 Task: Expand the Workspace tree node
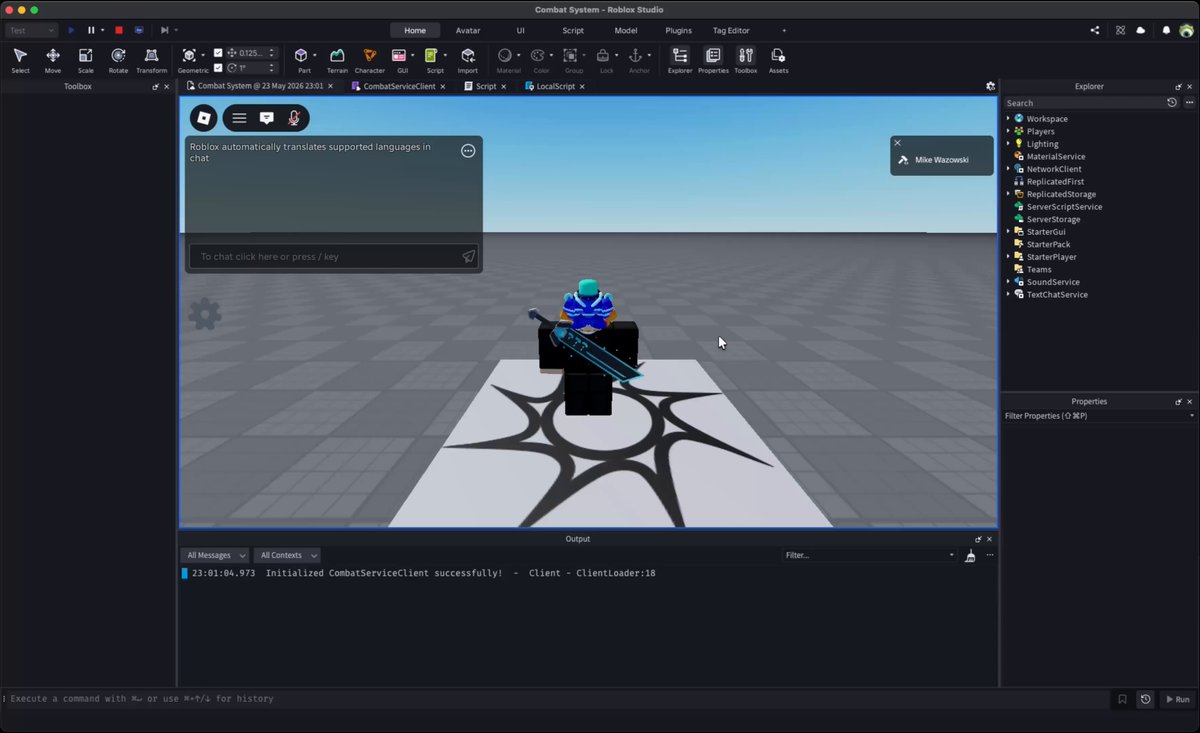tap(1008, 119)
